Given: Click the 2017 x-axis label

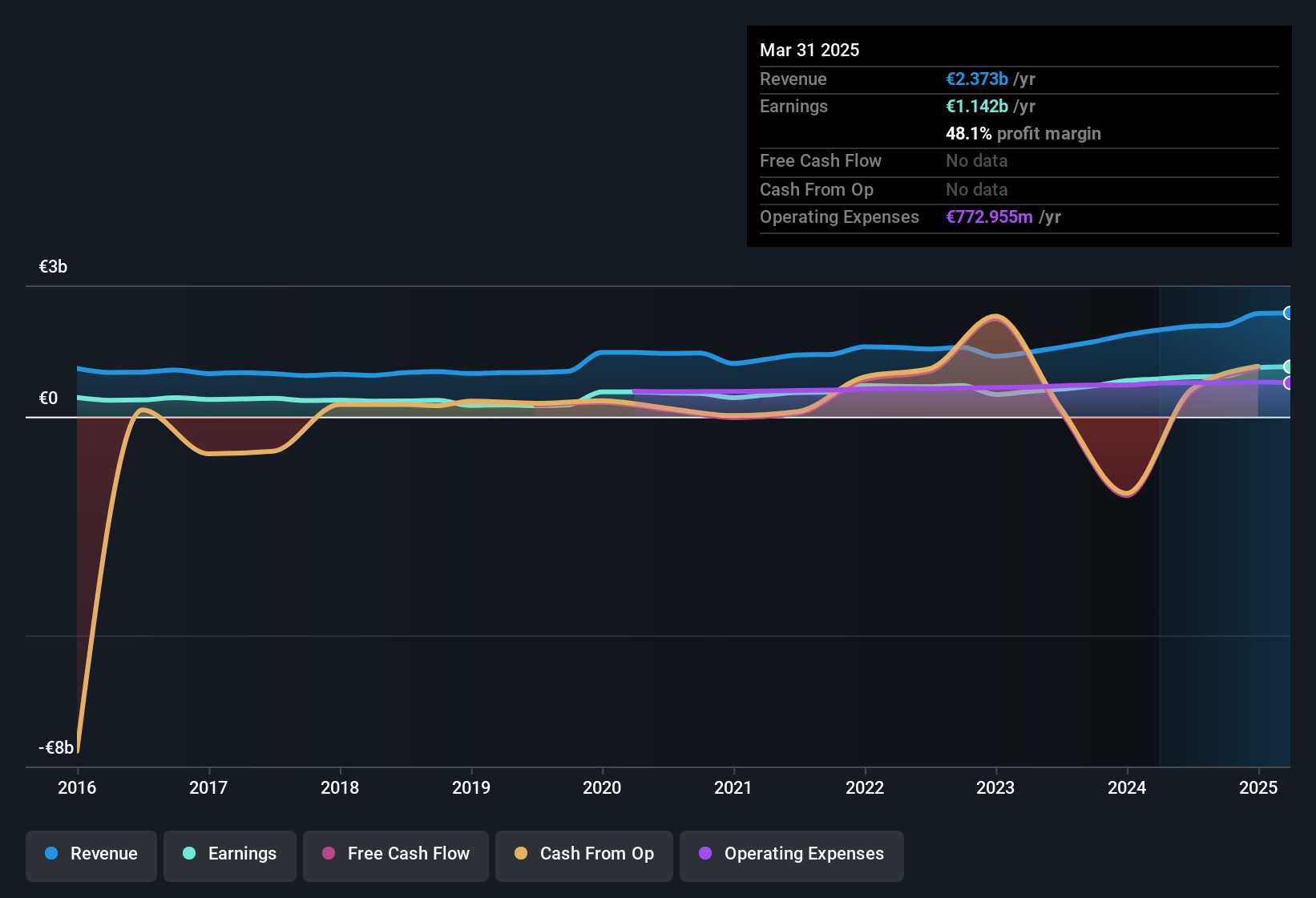Looking at the screenshot, I should 208,787.
